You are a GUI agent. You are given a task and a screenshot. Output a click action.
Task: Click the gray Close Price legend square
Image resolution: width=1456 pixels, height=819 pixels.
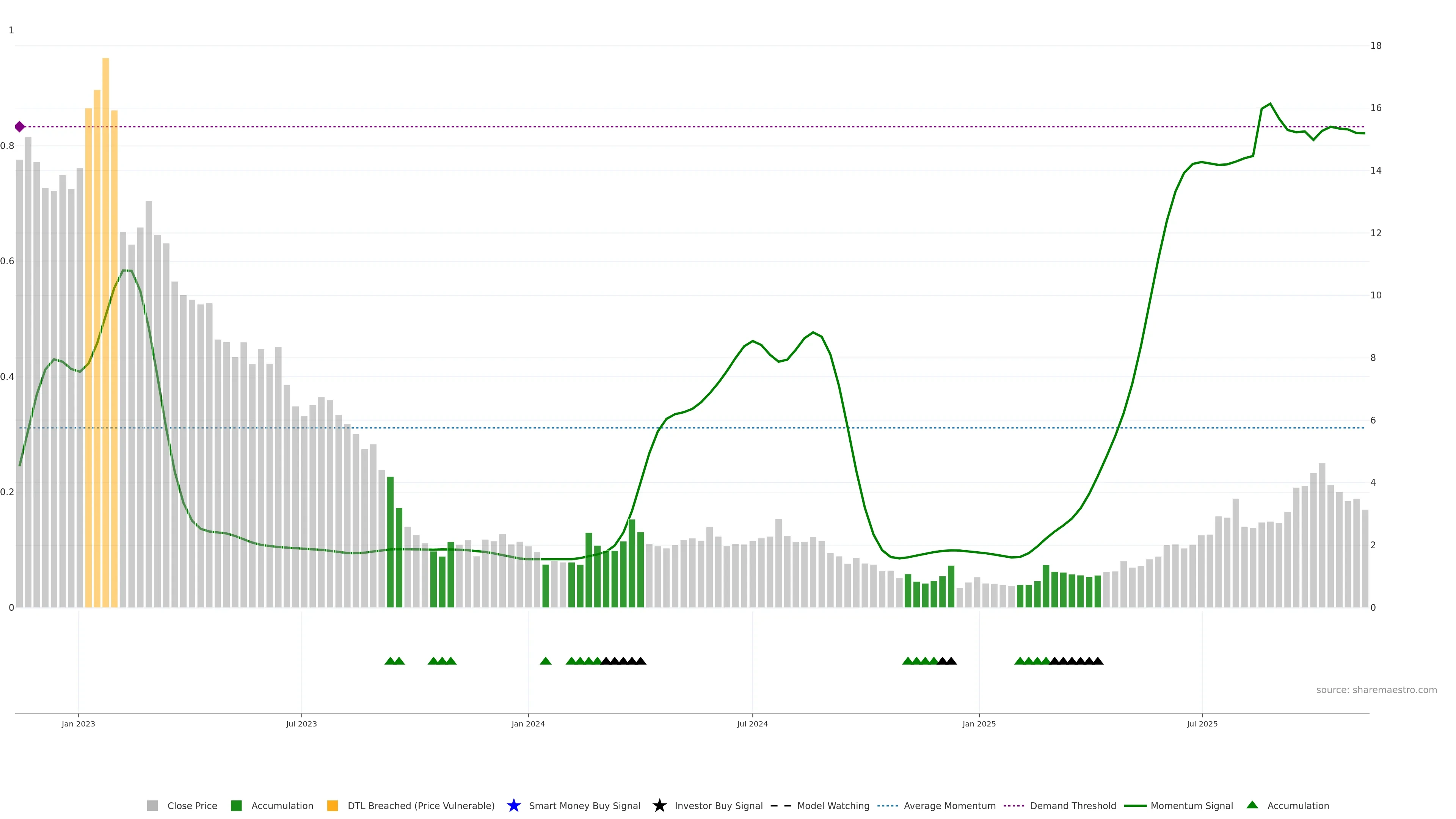click(152, 805)
